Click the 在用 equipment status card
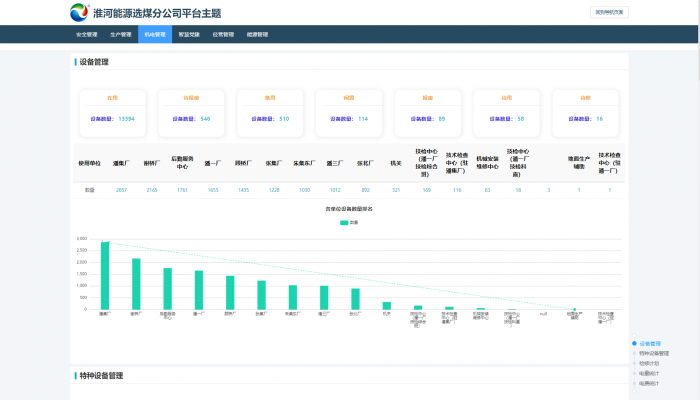The width and height of the screenshot is (700, 400). [113, 110]
